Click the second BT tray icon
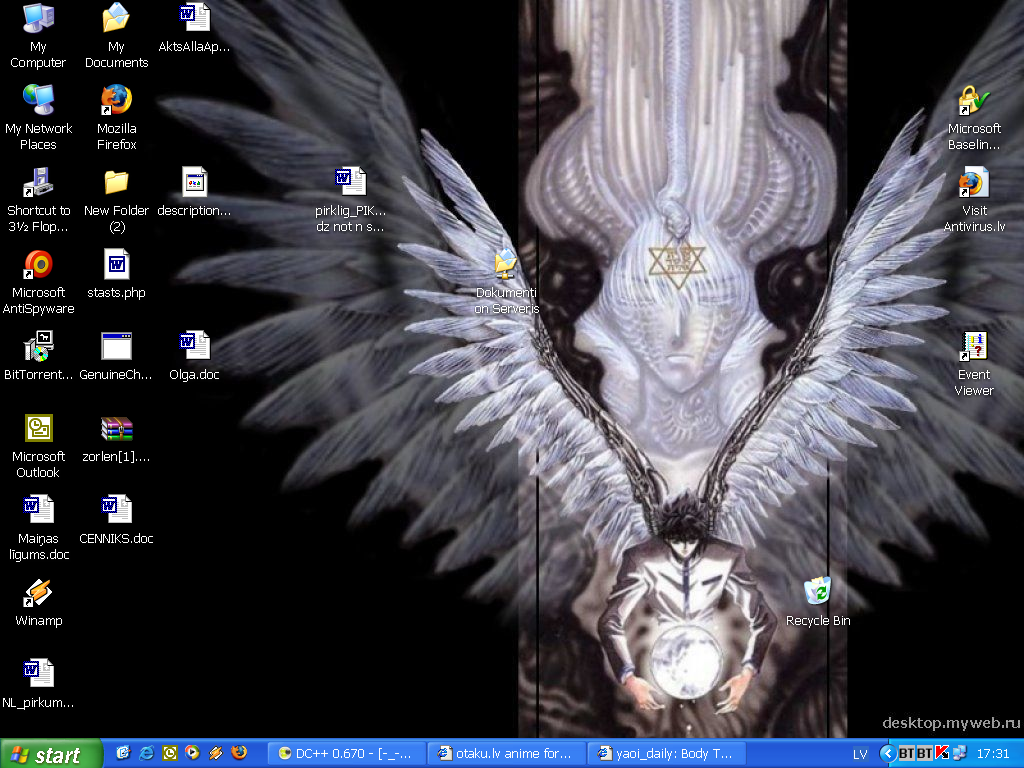 (x=924, y=754)
